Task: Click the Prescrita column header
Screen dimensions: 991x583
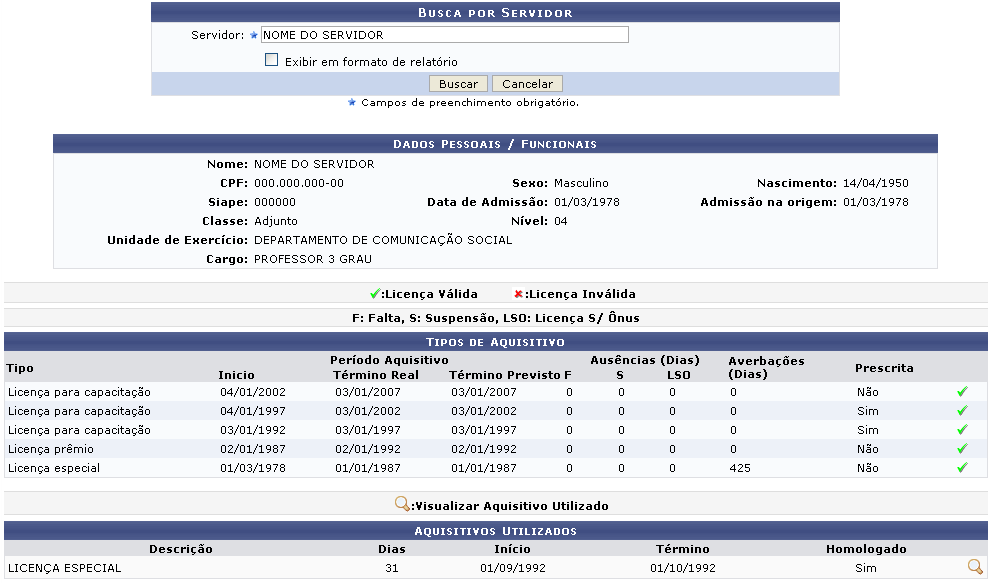Action: tap(884, 368)
